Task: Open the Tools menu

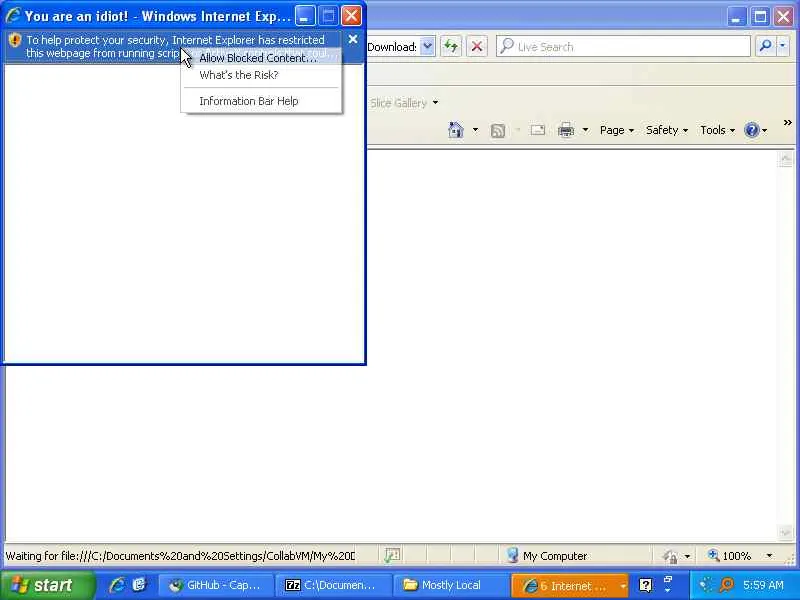Action: pos(717,130)
